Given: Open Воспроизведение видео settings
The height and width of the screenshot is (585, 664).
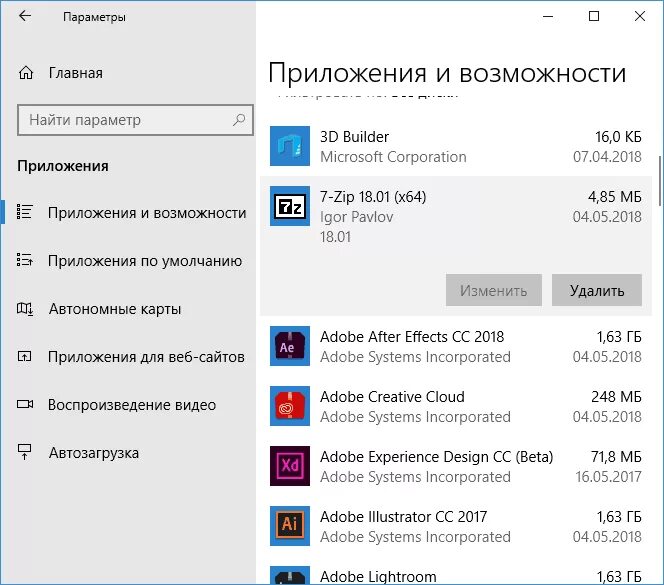Looking at the screenshot, I should [131, 405].
